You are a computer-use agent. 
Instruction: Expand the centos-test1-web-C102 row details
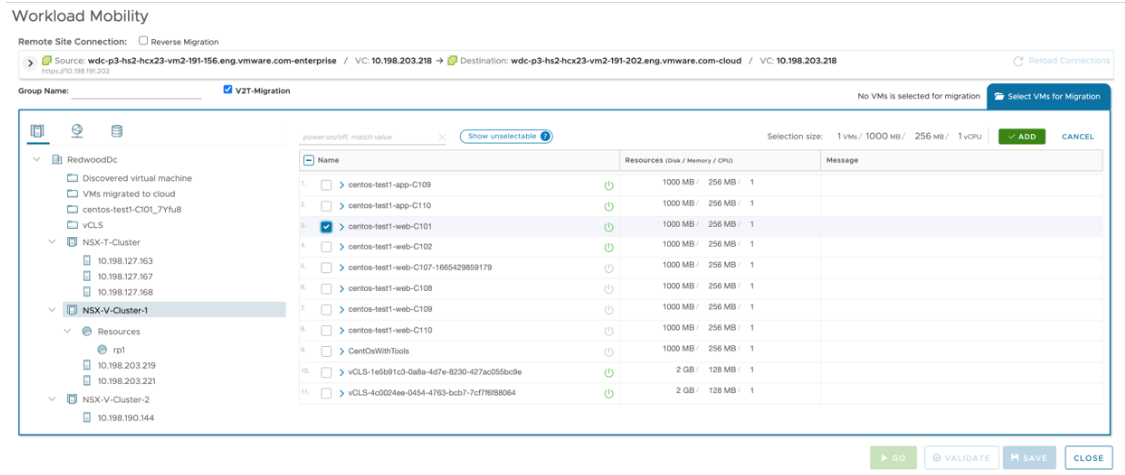341,247
